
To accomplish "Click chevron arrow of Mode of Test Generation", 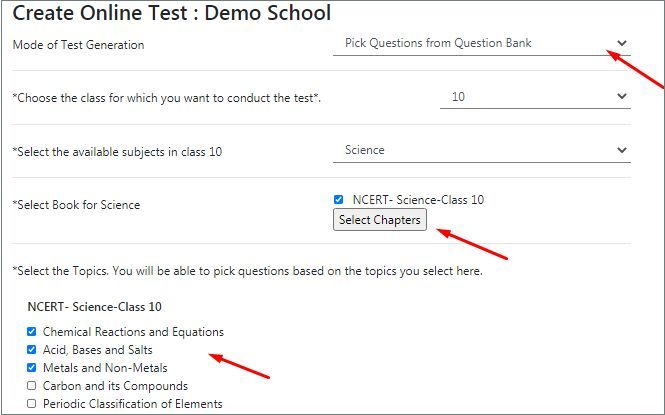I will (622, 43).
